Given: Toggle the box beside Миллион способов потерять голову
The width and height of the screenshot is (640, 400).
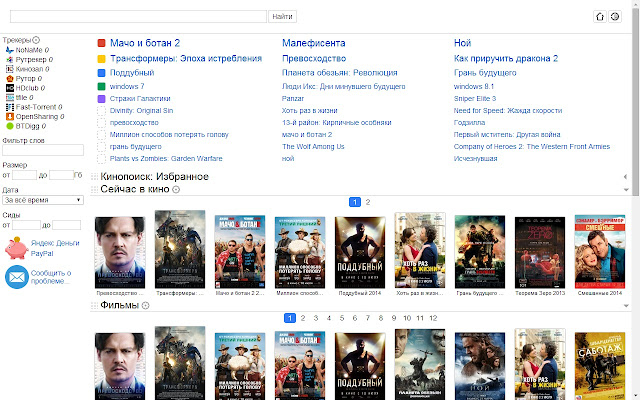Looking at the screenshot, I should point(102,135).
